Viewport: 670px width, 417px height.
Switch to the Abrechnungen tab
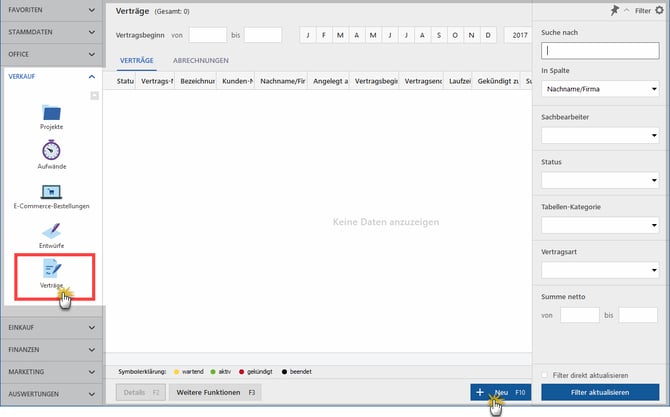pyautogui.click(x=201, y=61)
